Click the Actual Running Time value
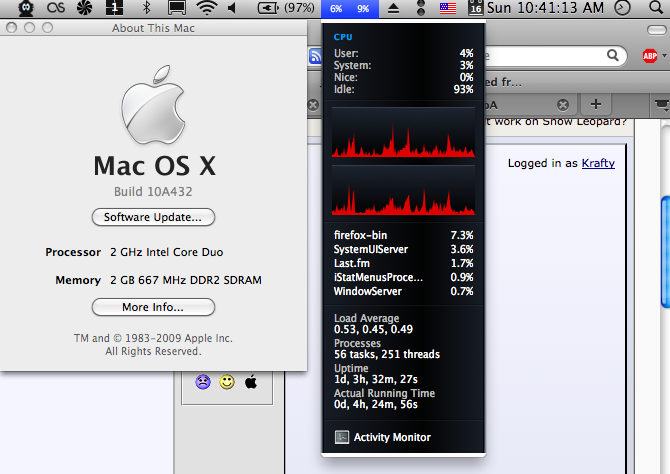This screenshot has height=474, width=670. pyautogui.click(x=376, y=404)
